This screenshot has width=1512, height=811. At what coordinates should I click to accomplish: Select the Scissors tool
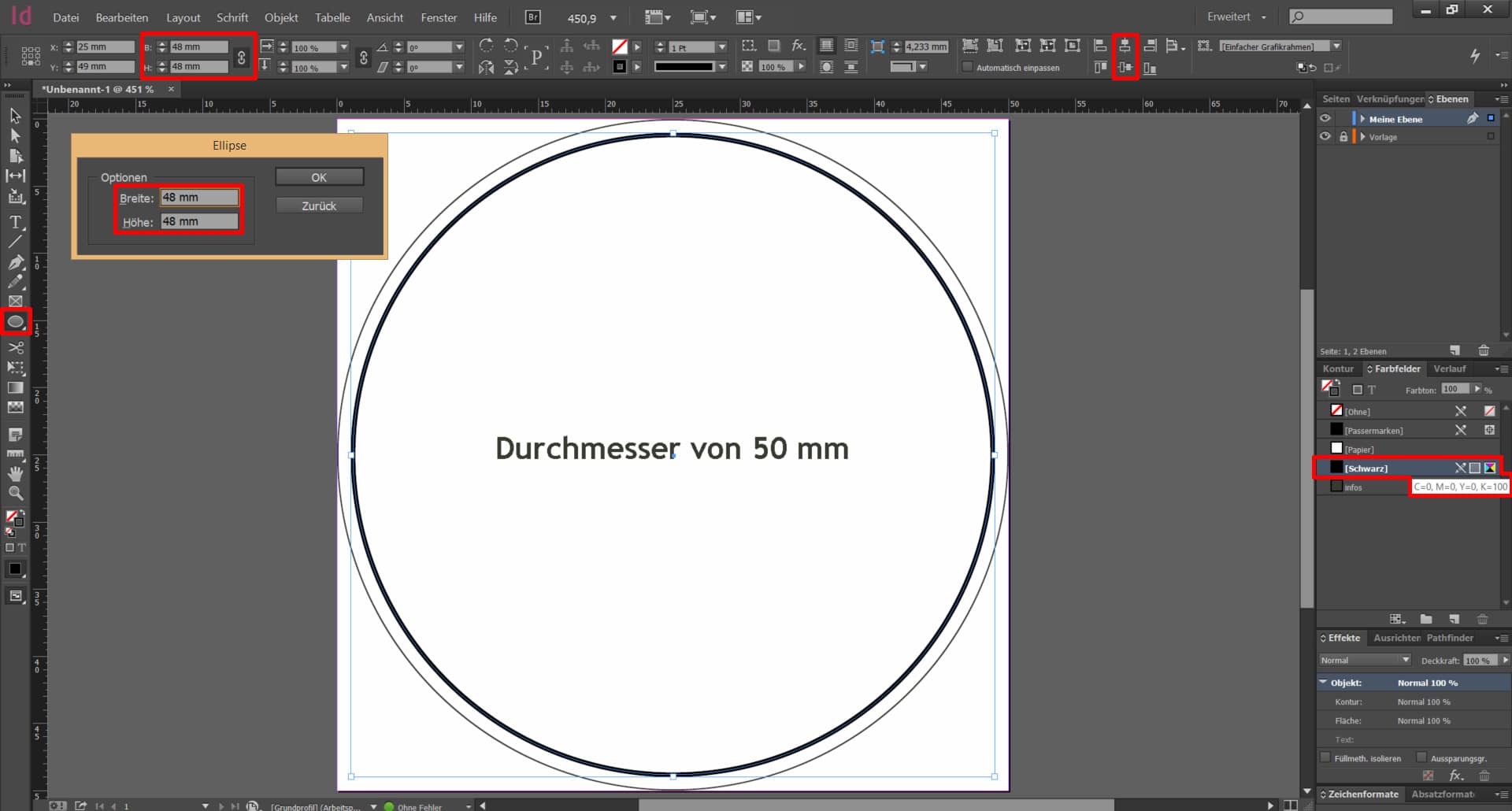tap(15, 349)
